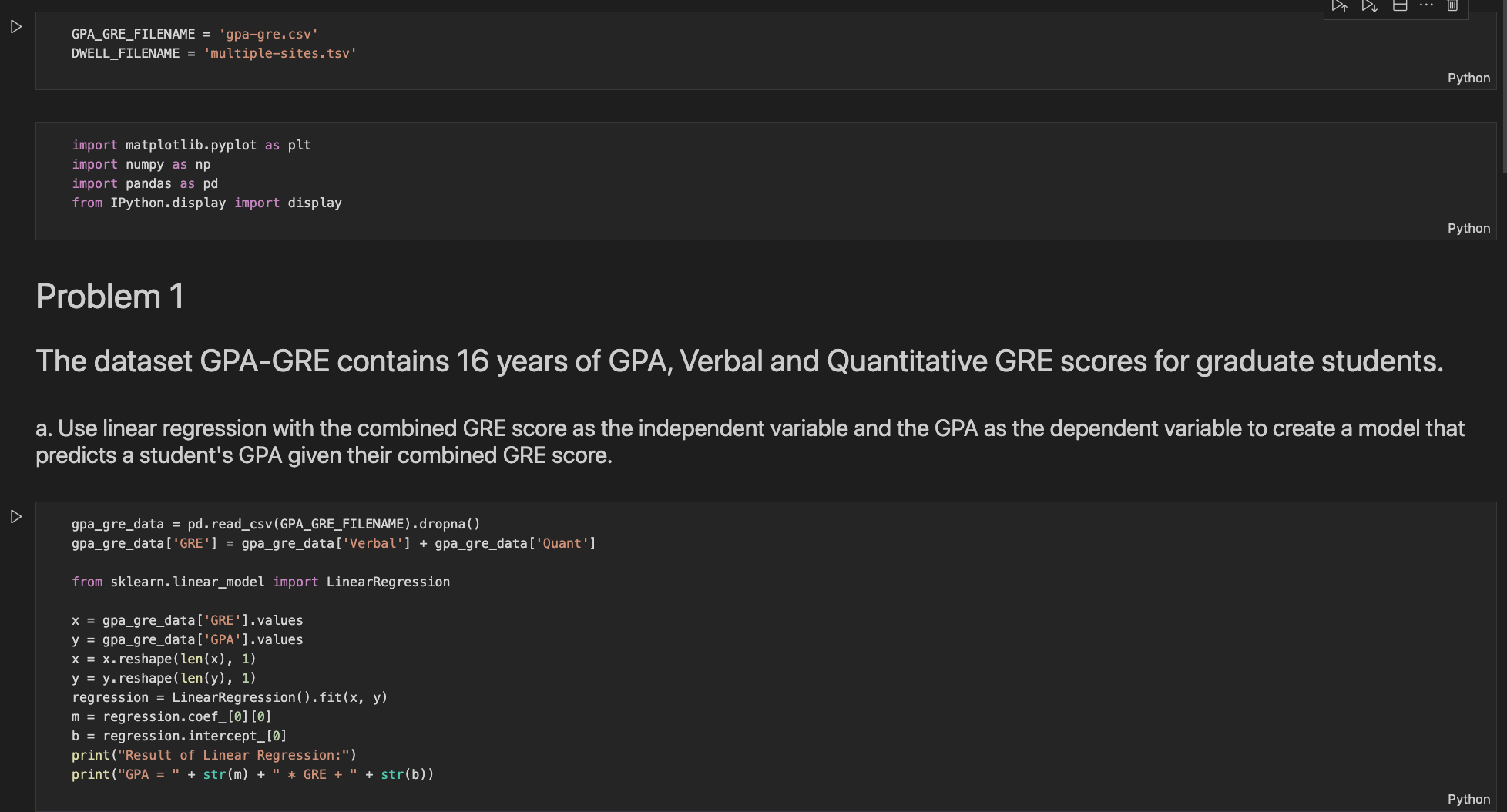Split the cell using the toolbar icon

pyautogui.click(x=1400, y=6)
